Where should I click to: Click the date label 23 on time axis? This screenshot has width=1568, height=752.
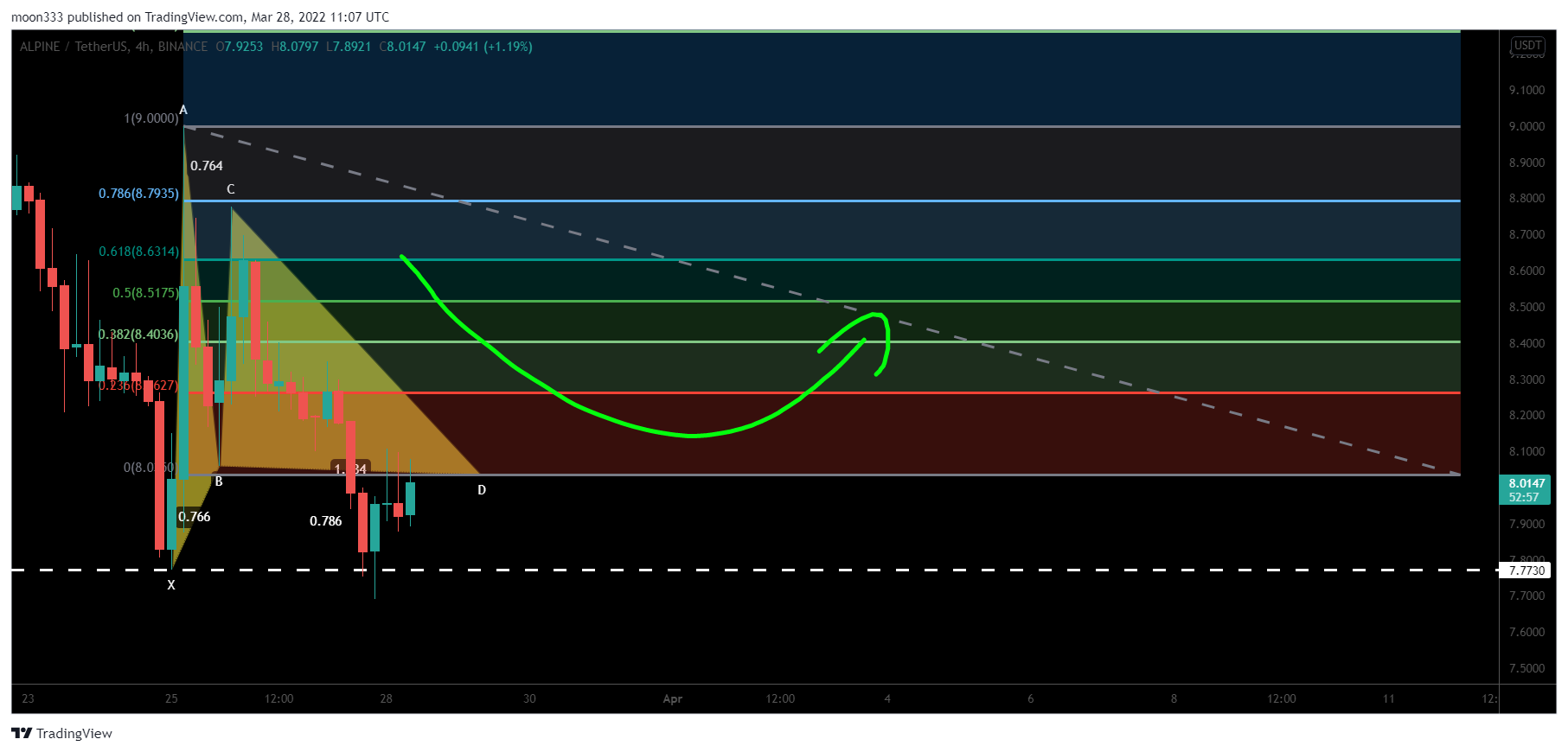(28, 698)
